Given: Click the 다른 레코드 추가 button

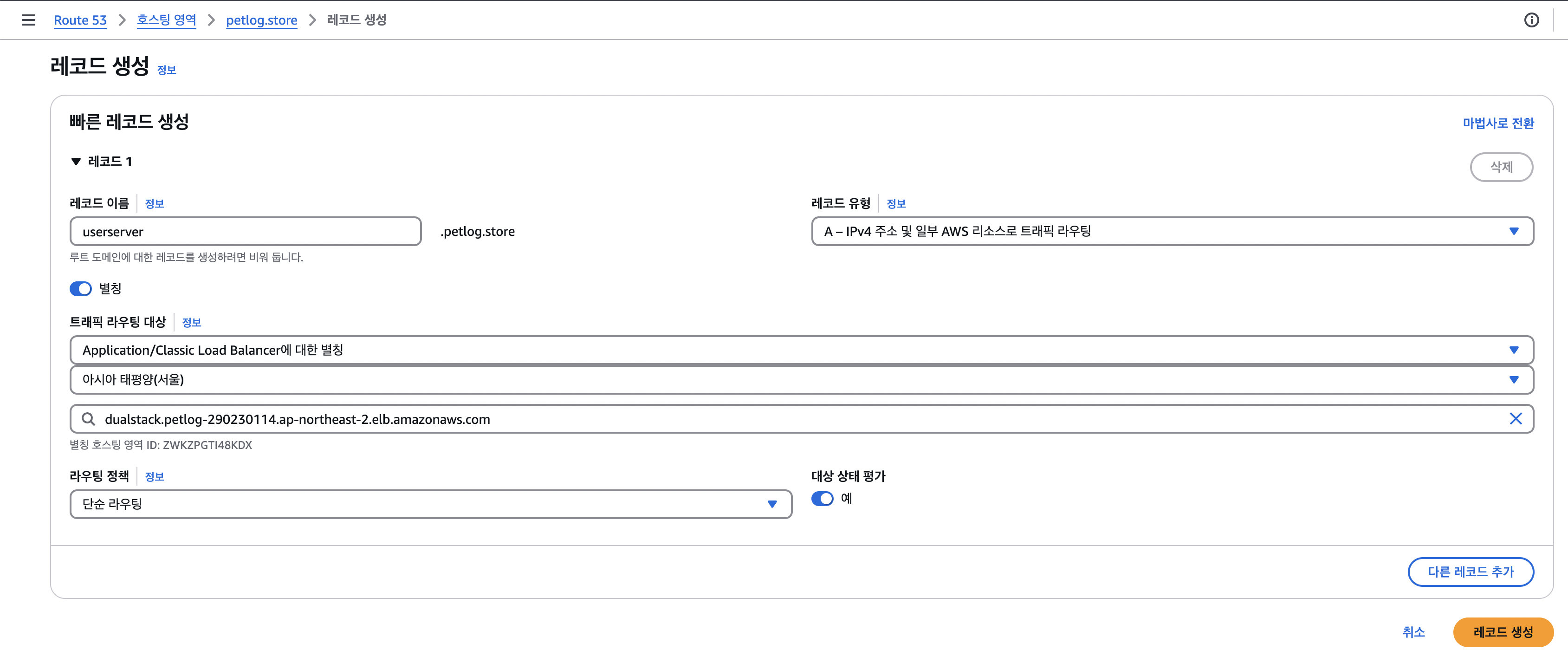Looking at the screenshot, I should pos(1470,572).
